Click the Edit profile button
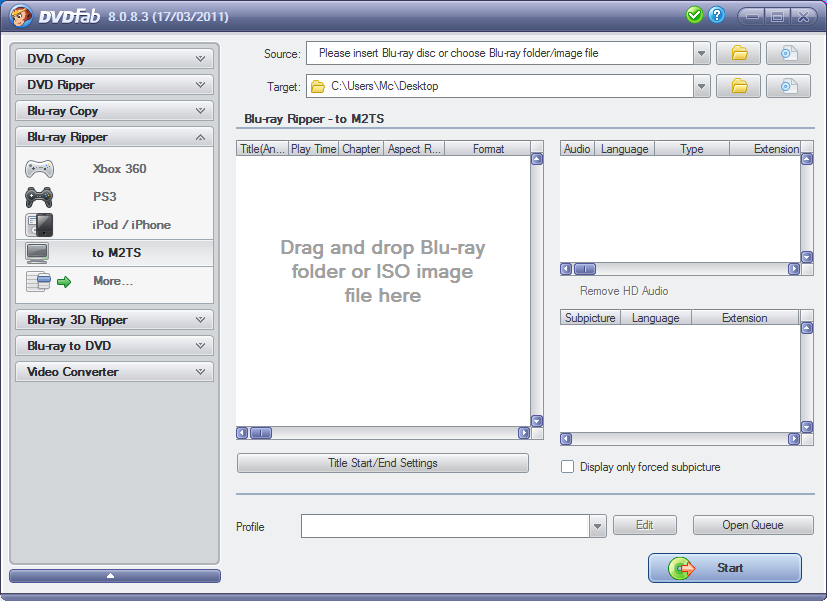The image size is (827, 601). point(645,525)
